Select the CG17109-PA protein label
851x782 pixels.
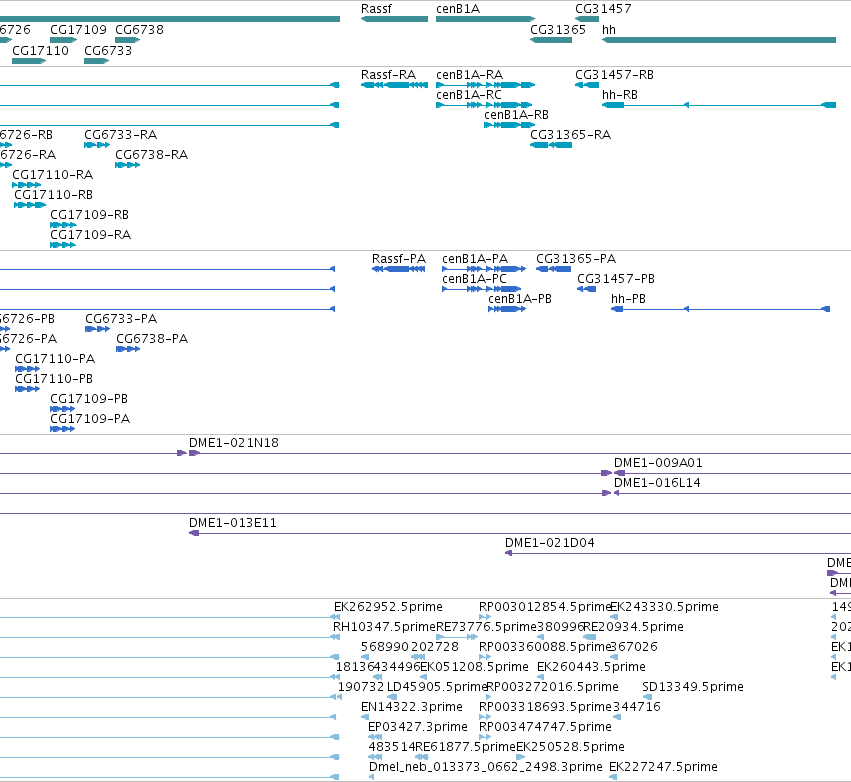[x=90, y=418]
